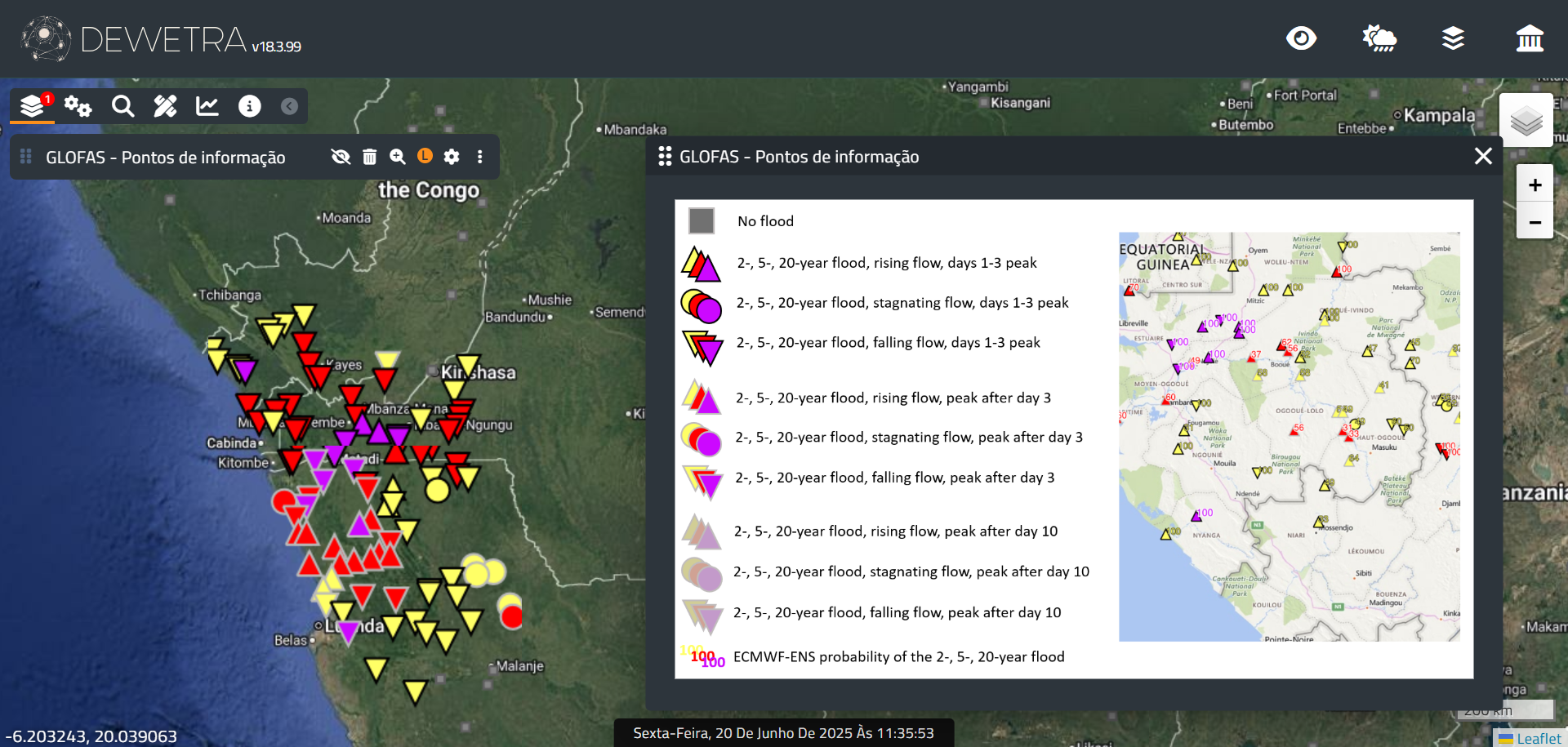Close the GLOFAS legend dialog
1568x747 pixels.
tap(1483, 156)
